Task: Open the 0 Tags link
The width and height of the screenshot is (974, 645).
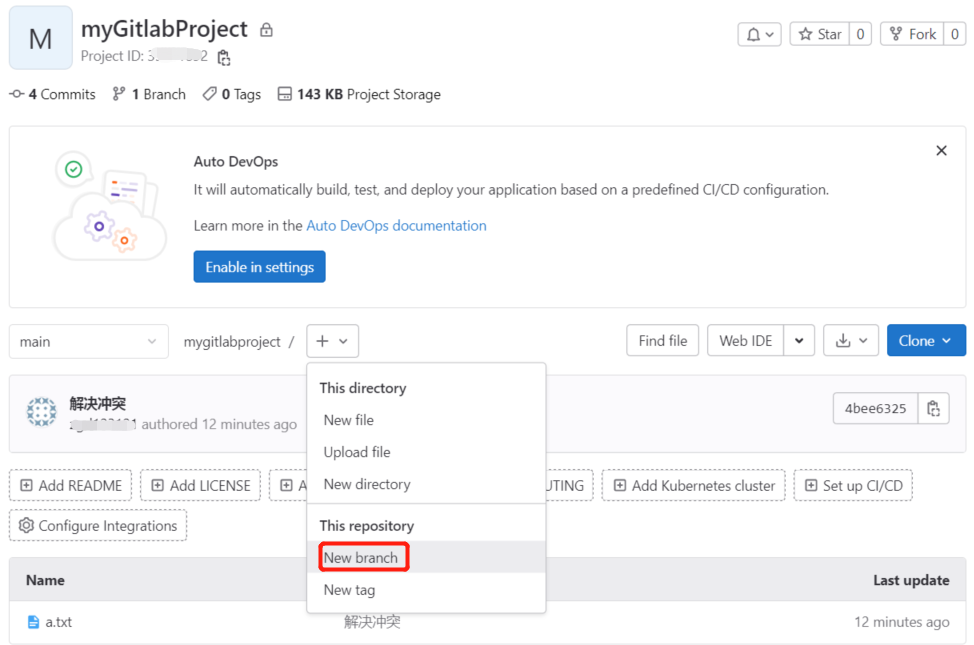Action: pyautogui.click(x=232, y=94)
